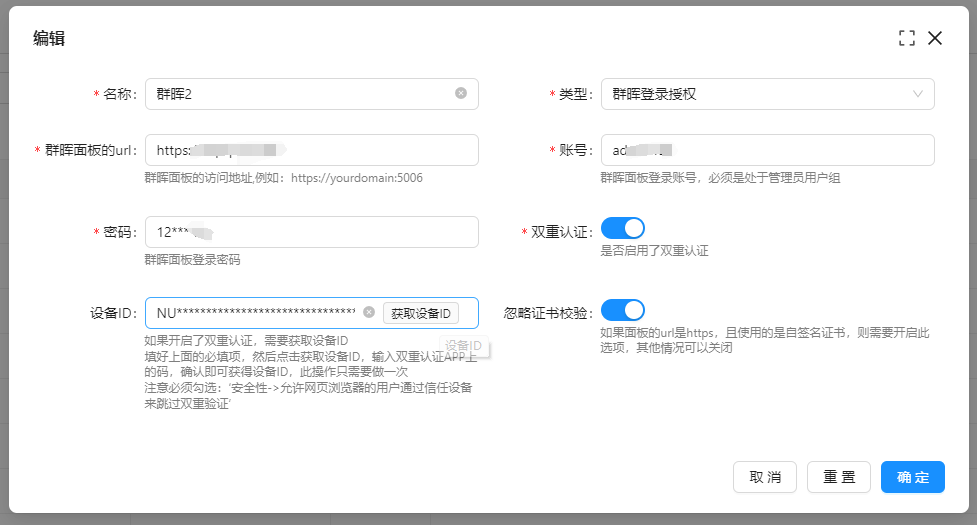Focus the 设备ID text input

255,313
